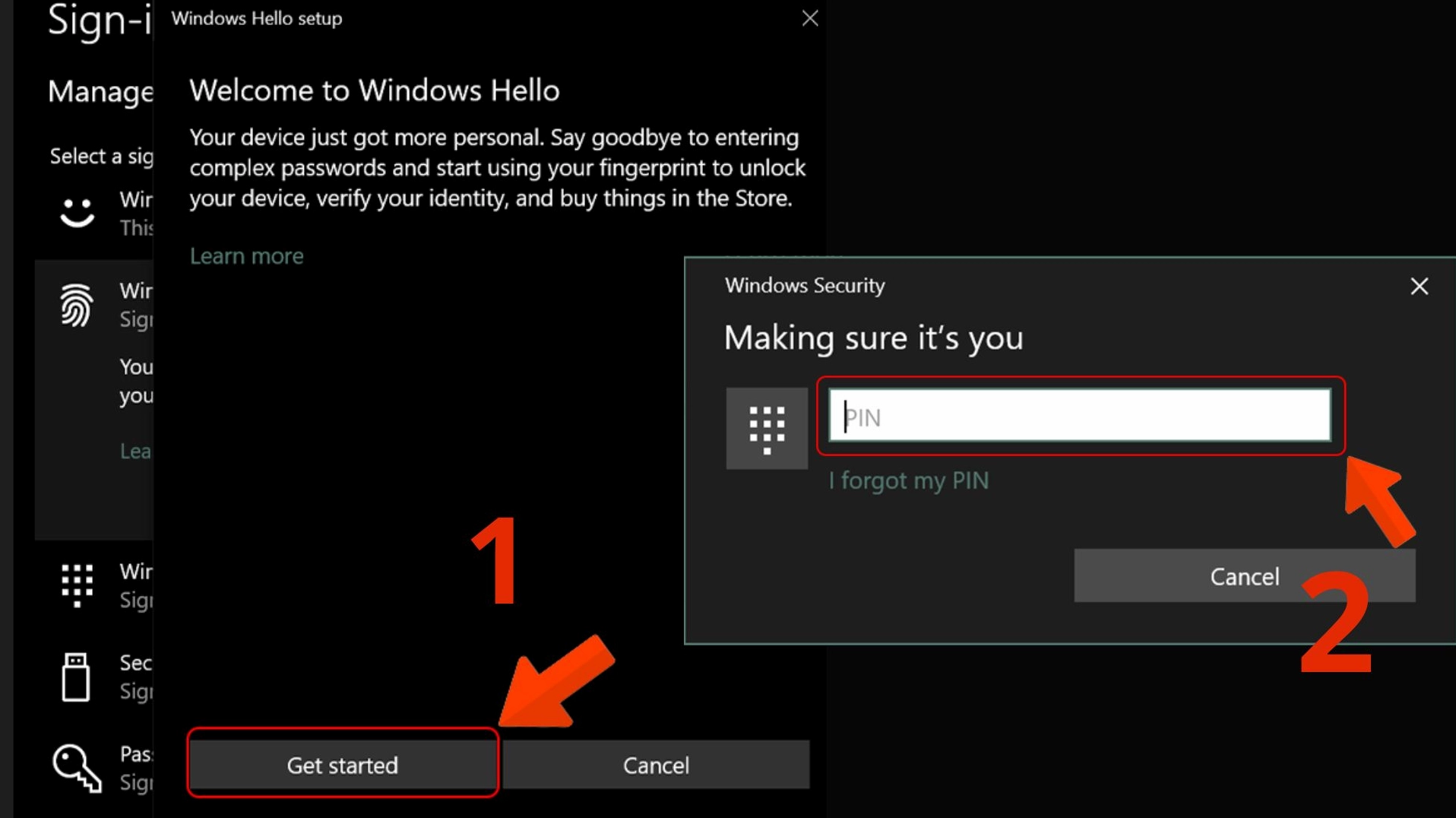The height and width of the screenshot is (818, 1456).
Task: Click the Welcome to Windows Hello heading
Action: (375, 90)
